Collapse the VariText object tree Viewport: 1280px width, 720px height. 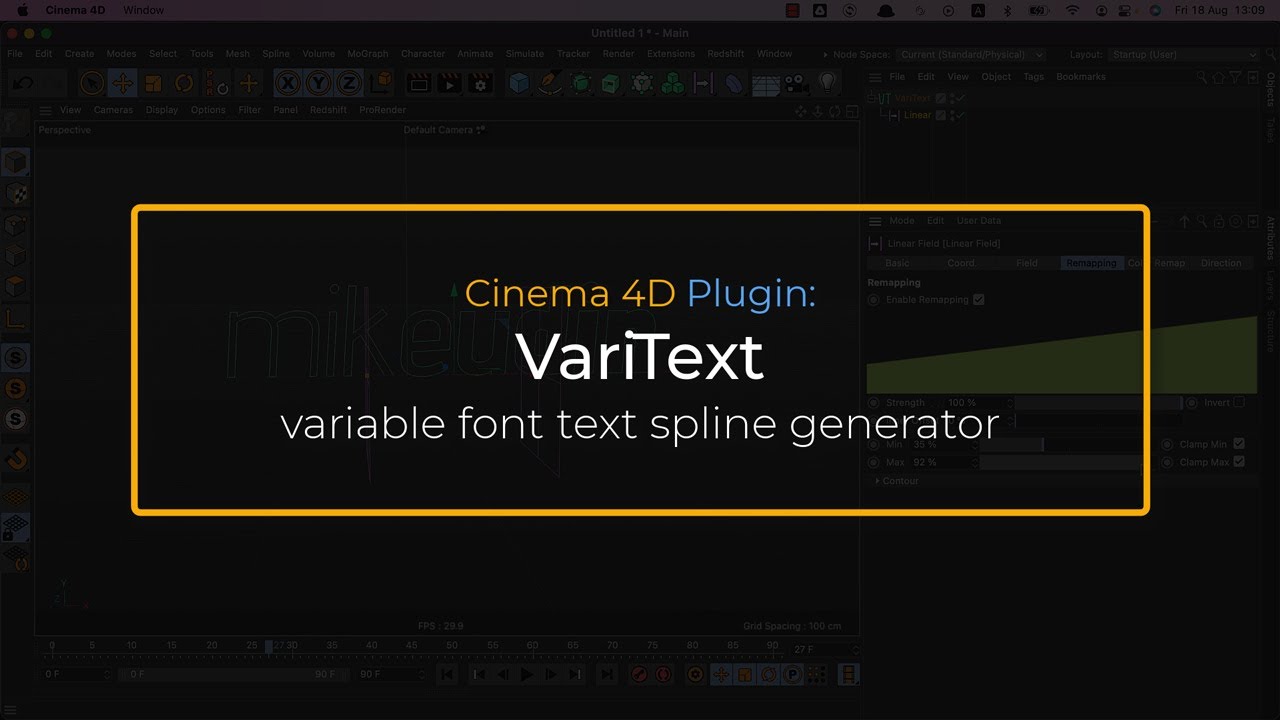(871, 98)
